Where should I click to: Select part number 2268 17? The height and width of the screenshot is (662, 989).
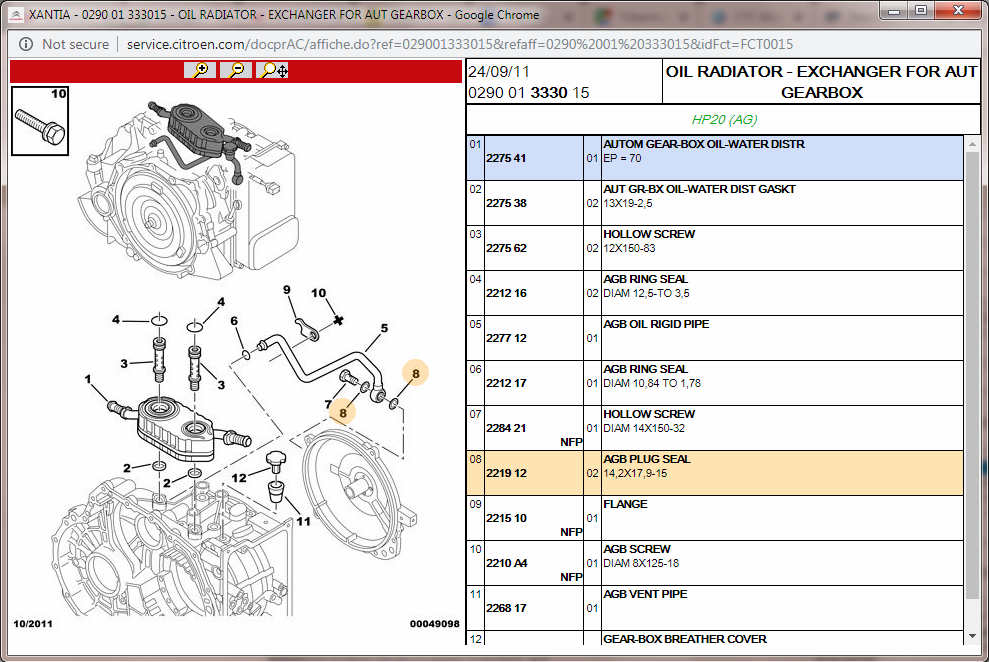pyautogui.click(x=506, y=608)
